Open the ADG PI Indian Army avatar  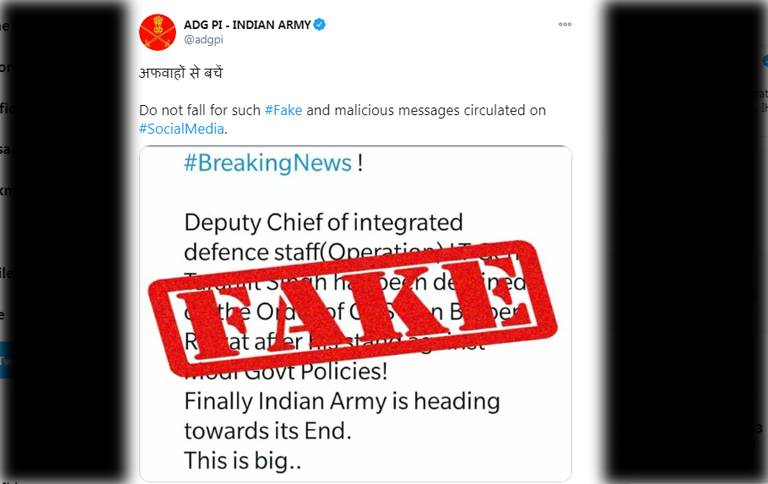157,32
